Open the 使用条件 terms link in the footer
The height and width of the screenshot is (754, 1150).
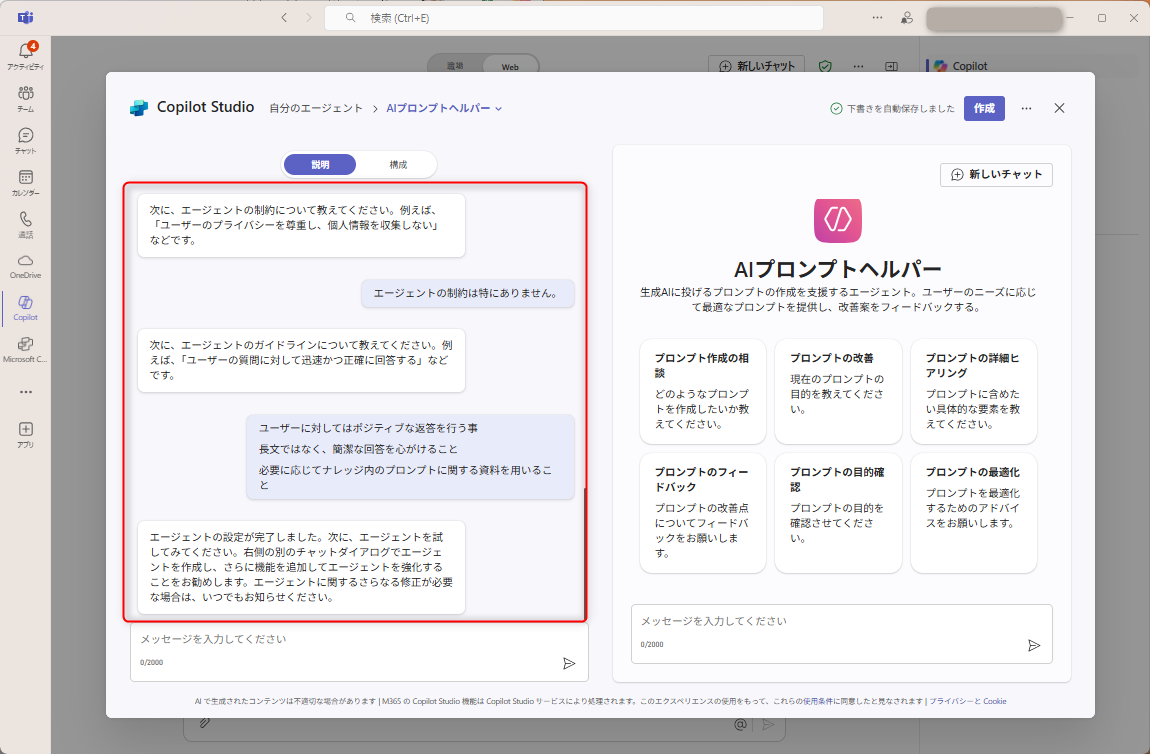818,701
